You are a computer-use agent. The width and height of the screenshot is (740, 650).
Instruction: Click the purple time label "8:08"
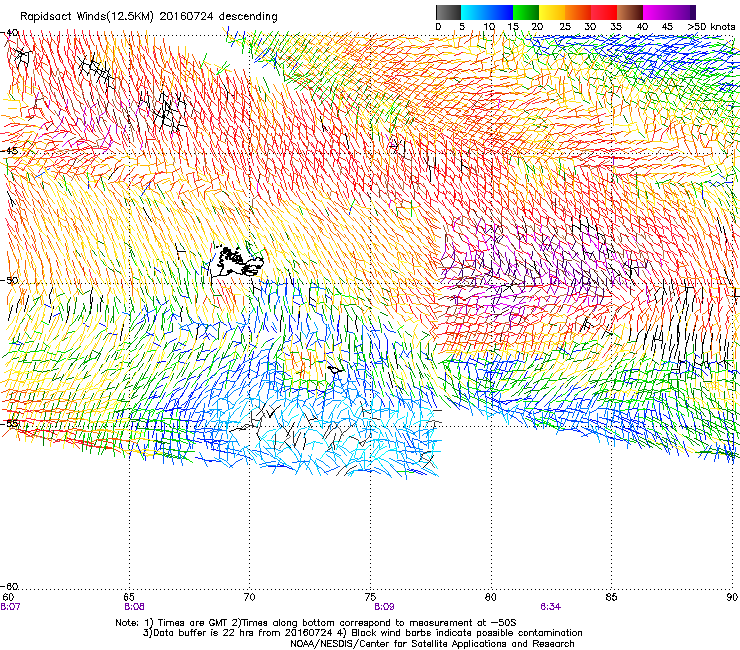[x=135, y=607]
